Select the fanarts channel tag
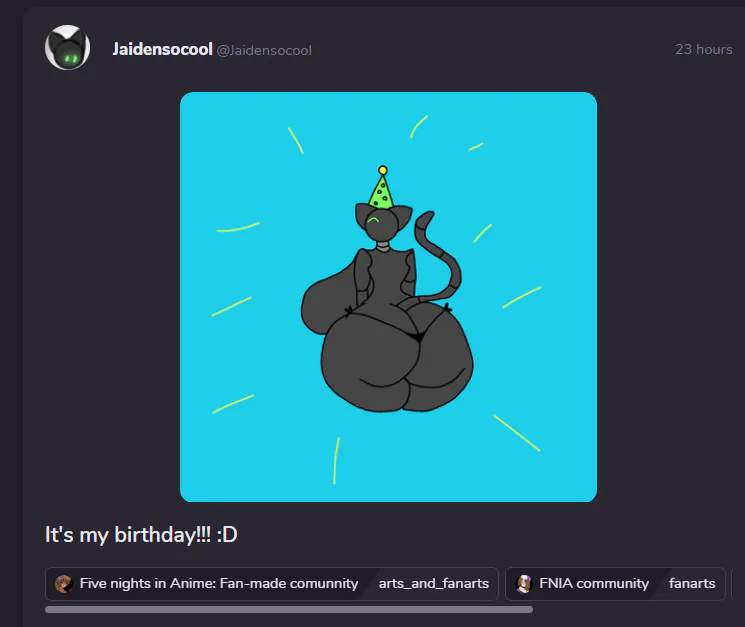This screenshot has width=745, height=627. [x=692, y=583]
